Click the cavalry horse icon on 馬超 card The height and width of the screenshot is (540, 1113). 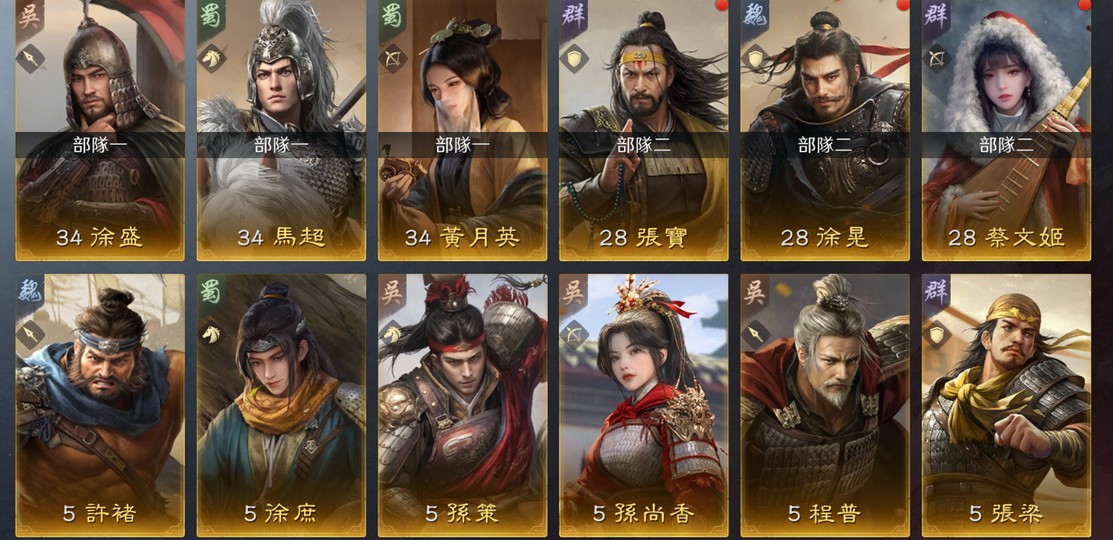(x=212, y=59)
